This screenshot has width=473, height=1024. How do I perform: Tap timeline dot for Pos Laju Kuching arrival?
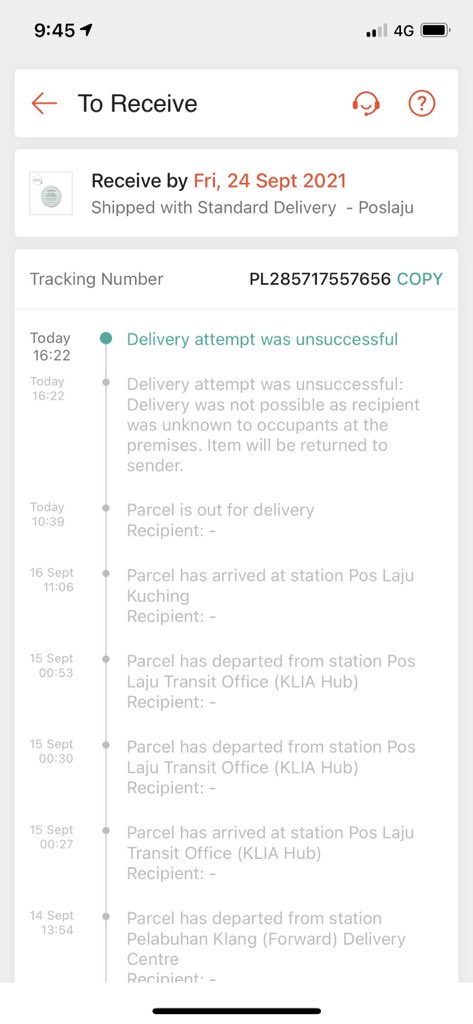pyautogui.click(x=106, y=573)
